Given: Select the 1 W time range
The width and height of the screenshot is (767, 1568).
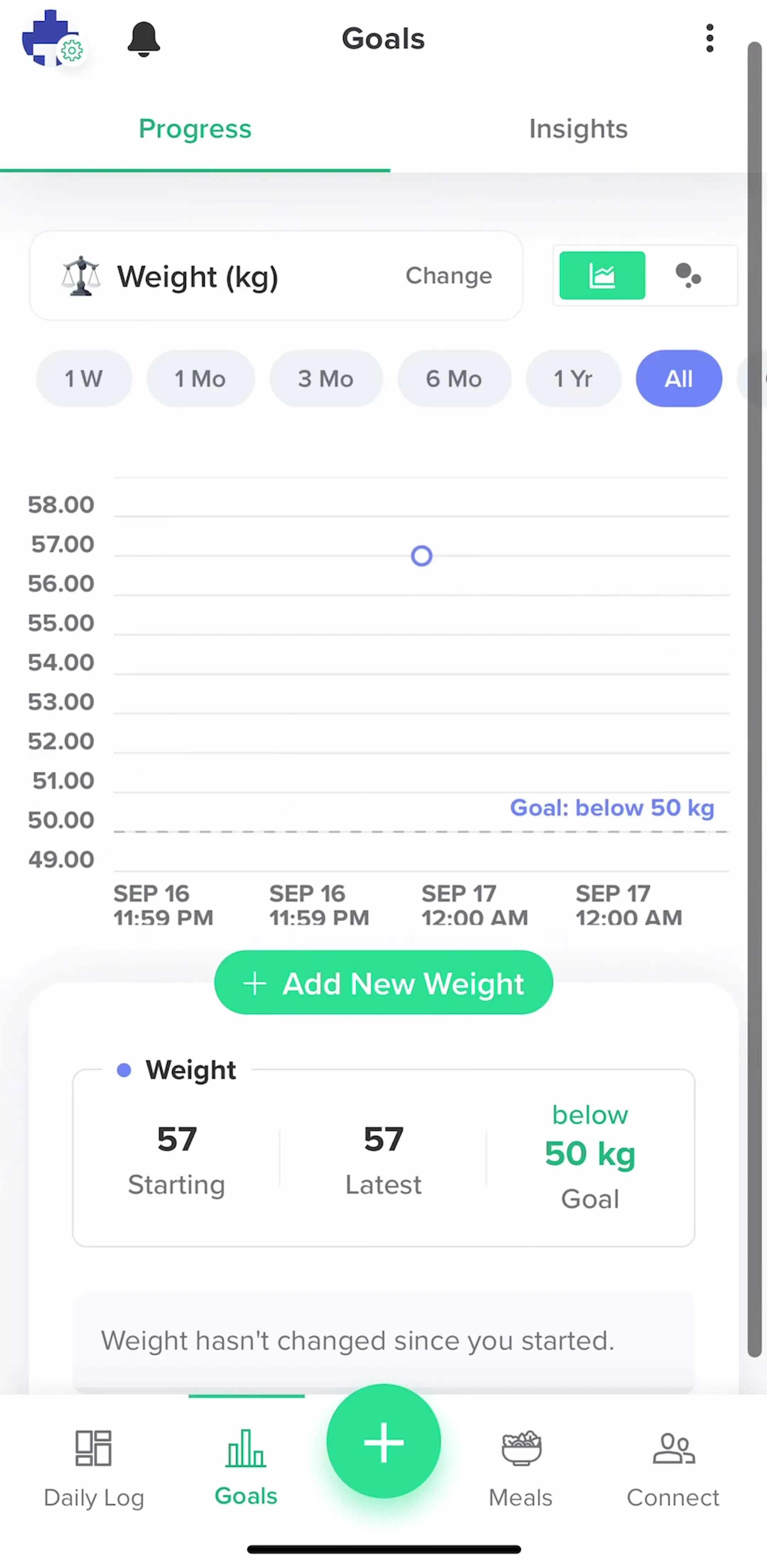Looking at the screenshot, I should tap(84, 379).
